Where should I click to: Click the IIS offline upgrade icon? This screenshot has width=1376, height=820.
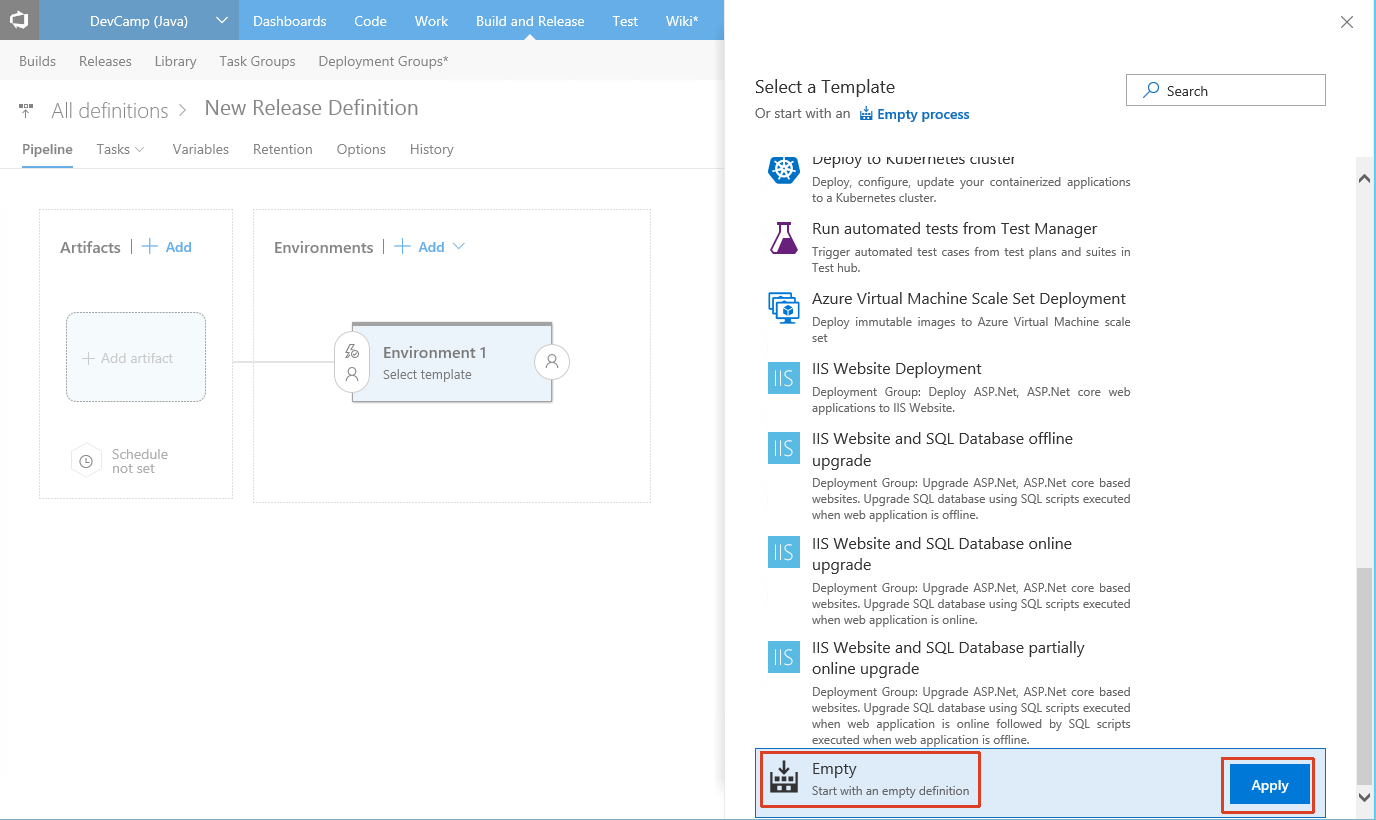pos(784,448)
